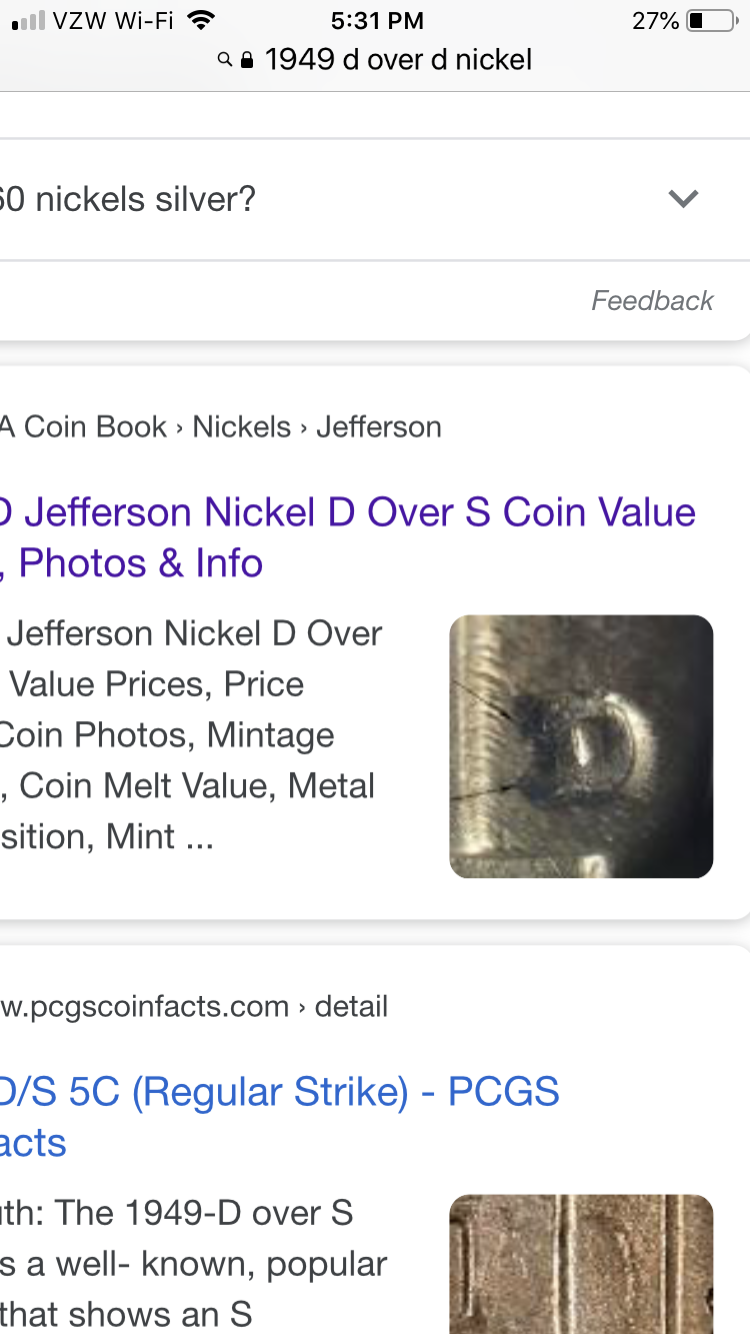Tap the padlock icon beside the search text
The height and width of the screenshot is (1334, 750).
point(247,61)
